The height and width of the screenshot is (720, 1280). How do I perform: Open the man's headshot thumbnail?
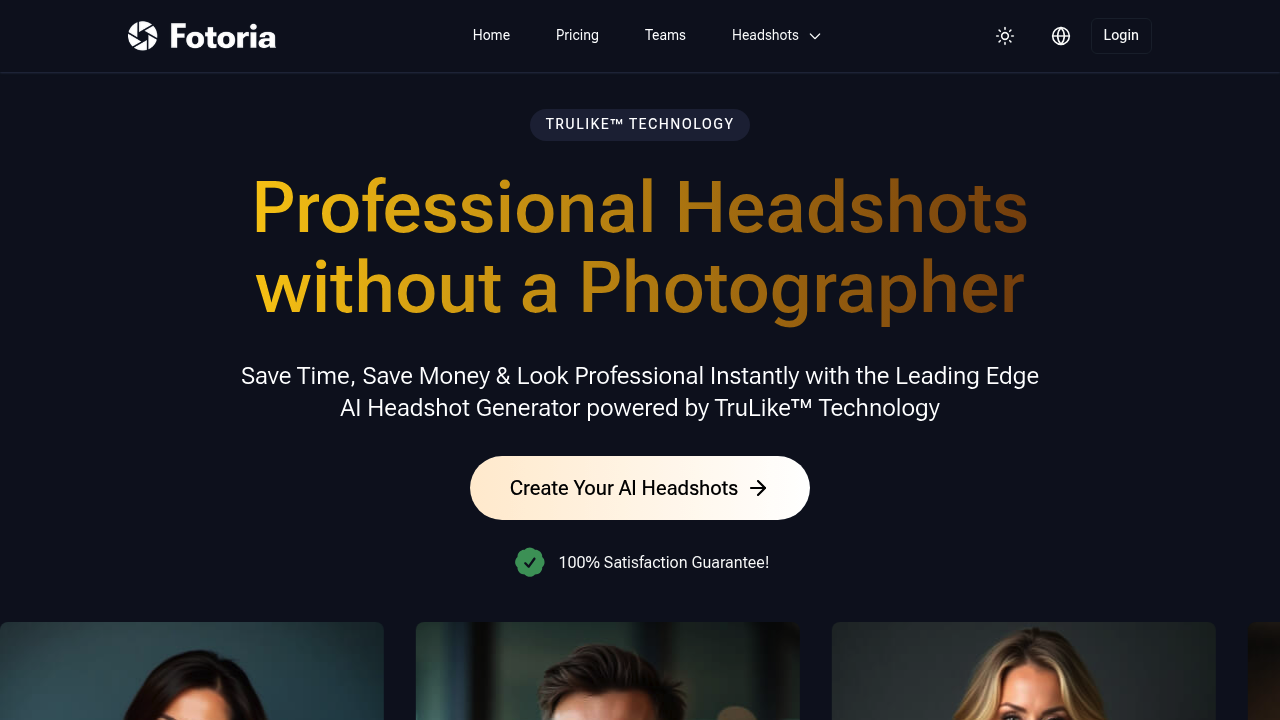point(608,670)
